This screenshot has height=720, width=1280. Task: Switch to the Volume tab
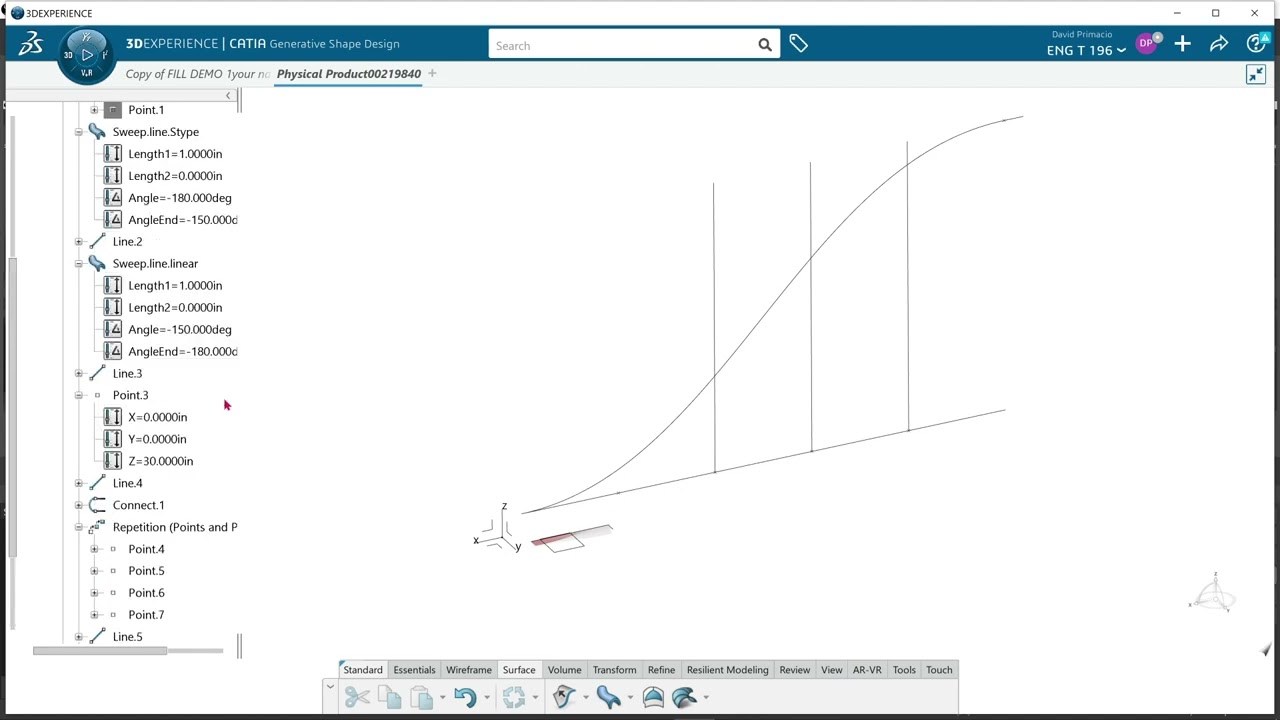(564, 670)
